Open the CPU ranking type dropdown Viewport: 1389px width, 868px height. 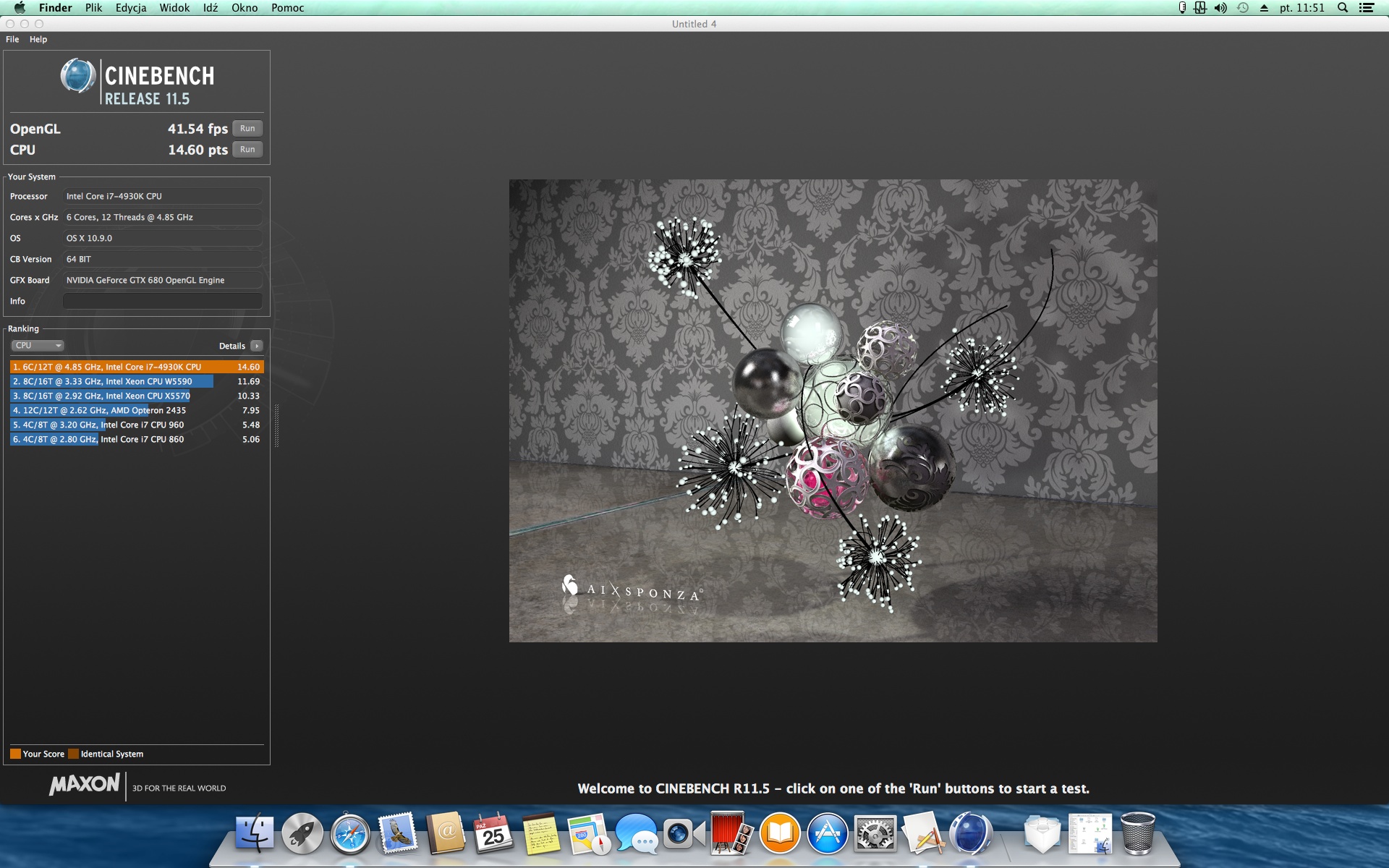pyautogui.click(x=38, y=346)
